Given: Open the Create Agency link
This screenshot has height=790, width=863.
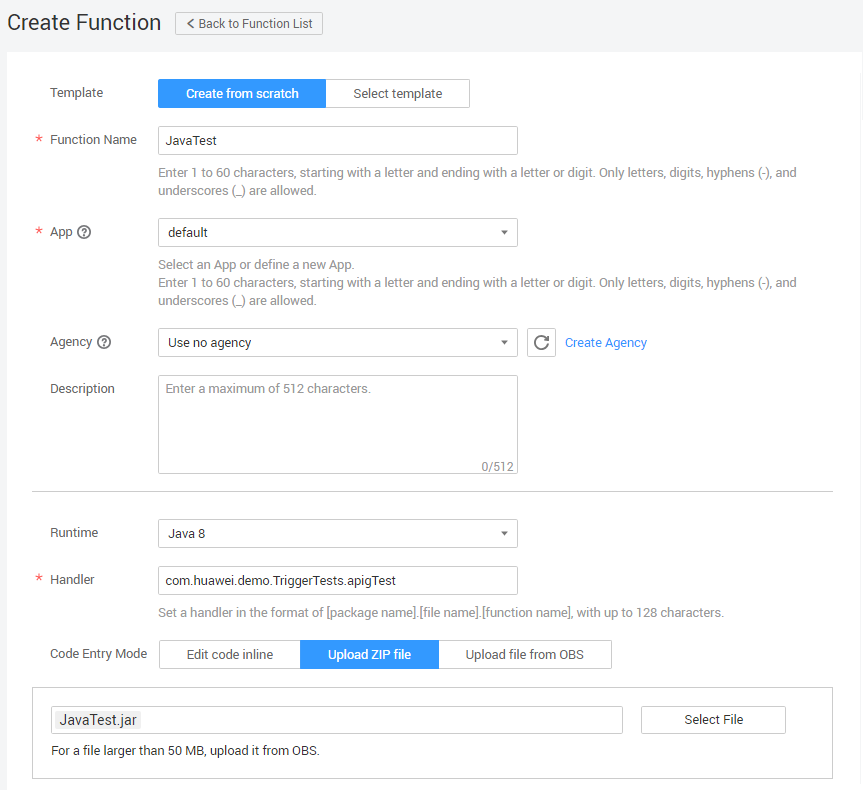Looking at the screenshot, I should point(605,343).
